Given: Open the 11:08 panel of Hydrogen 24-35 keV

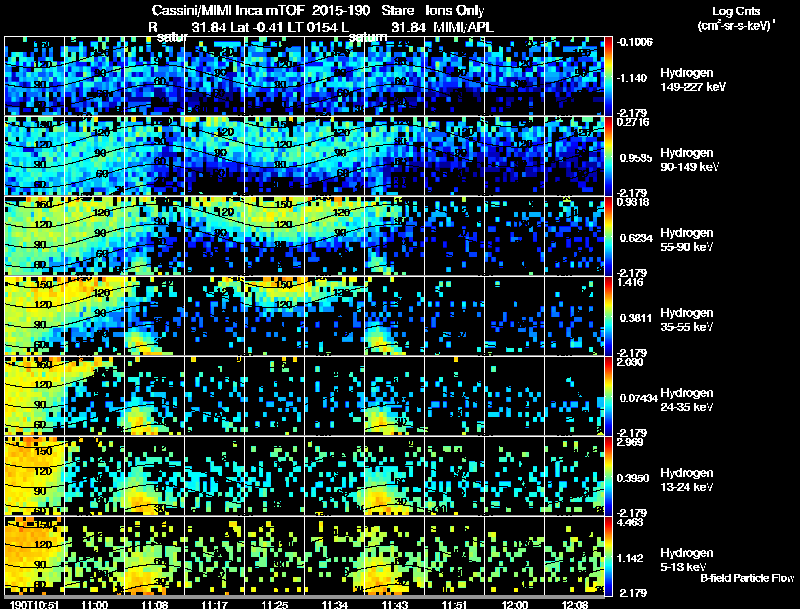Looking at the screenshot, I should [154, 396].
